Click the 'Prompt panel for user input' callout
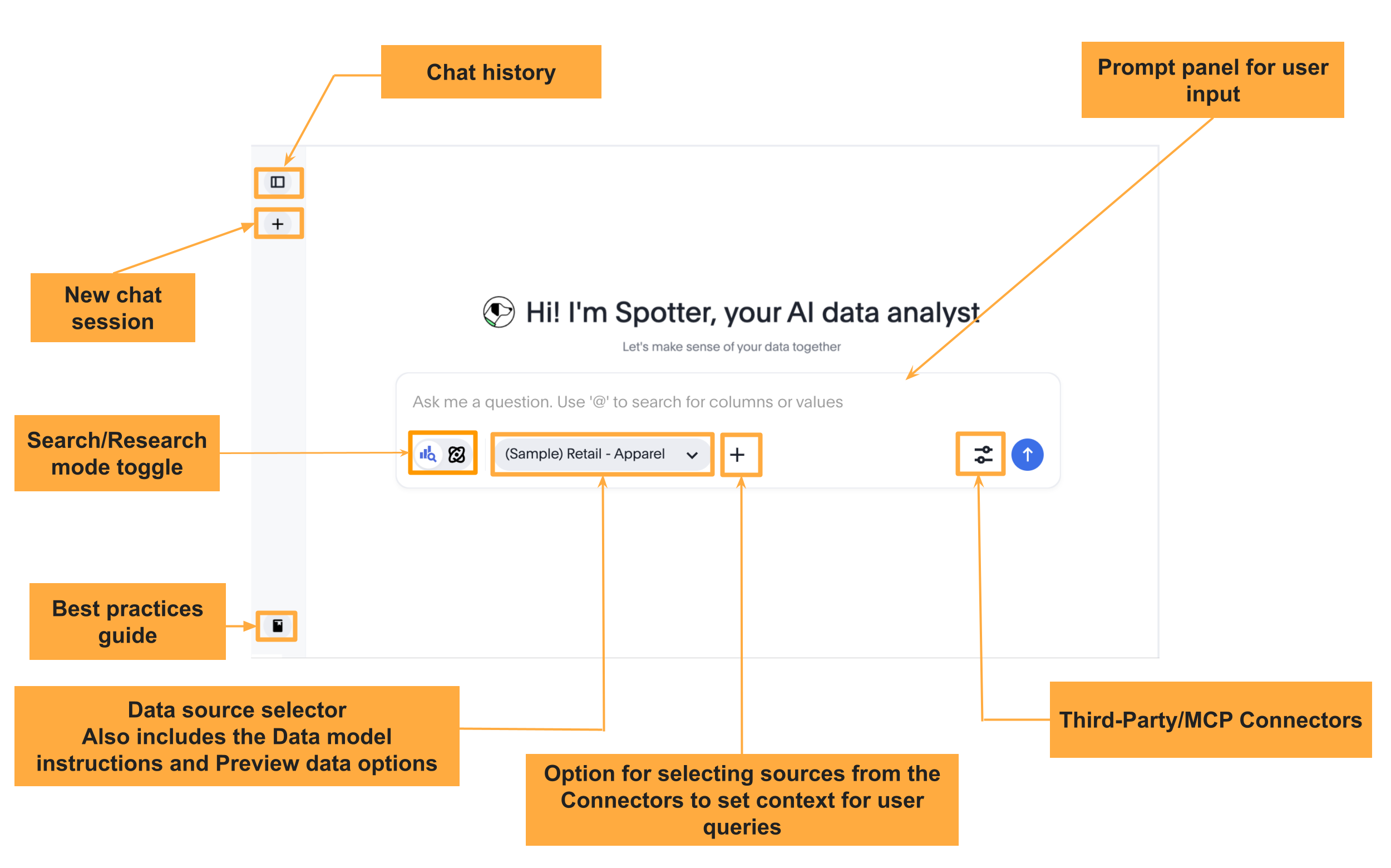 pos(1212,80)
